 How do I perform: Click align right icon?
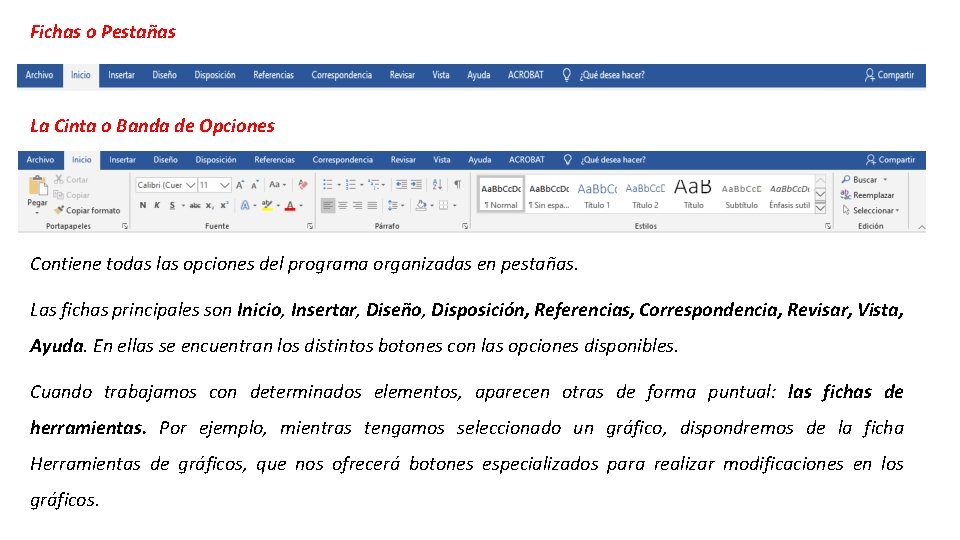coord(358,205)
